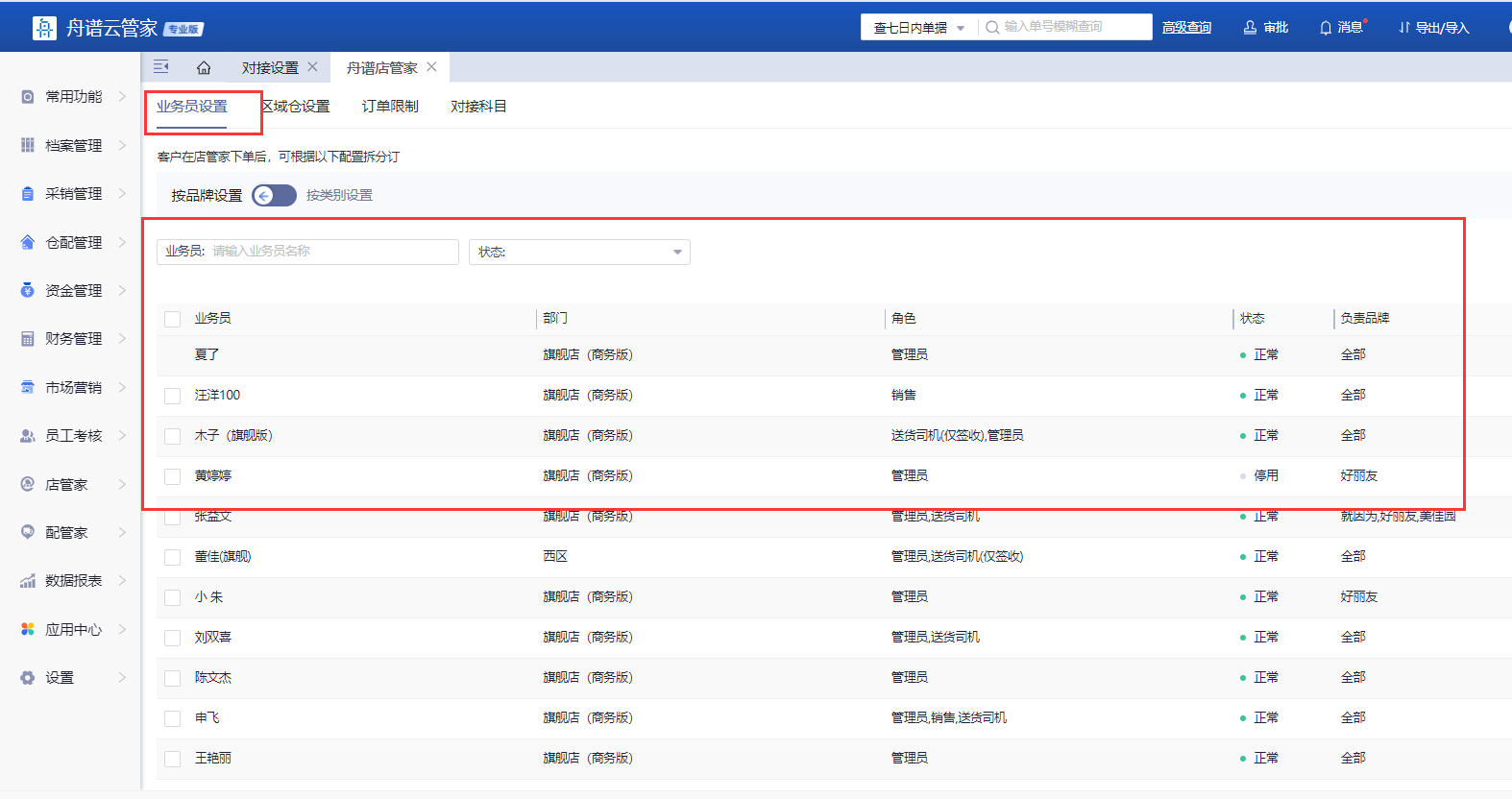Click the search magnifier icon

coord(992,28)
